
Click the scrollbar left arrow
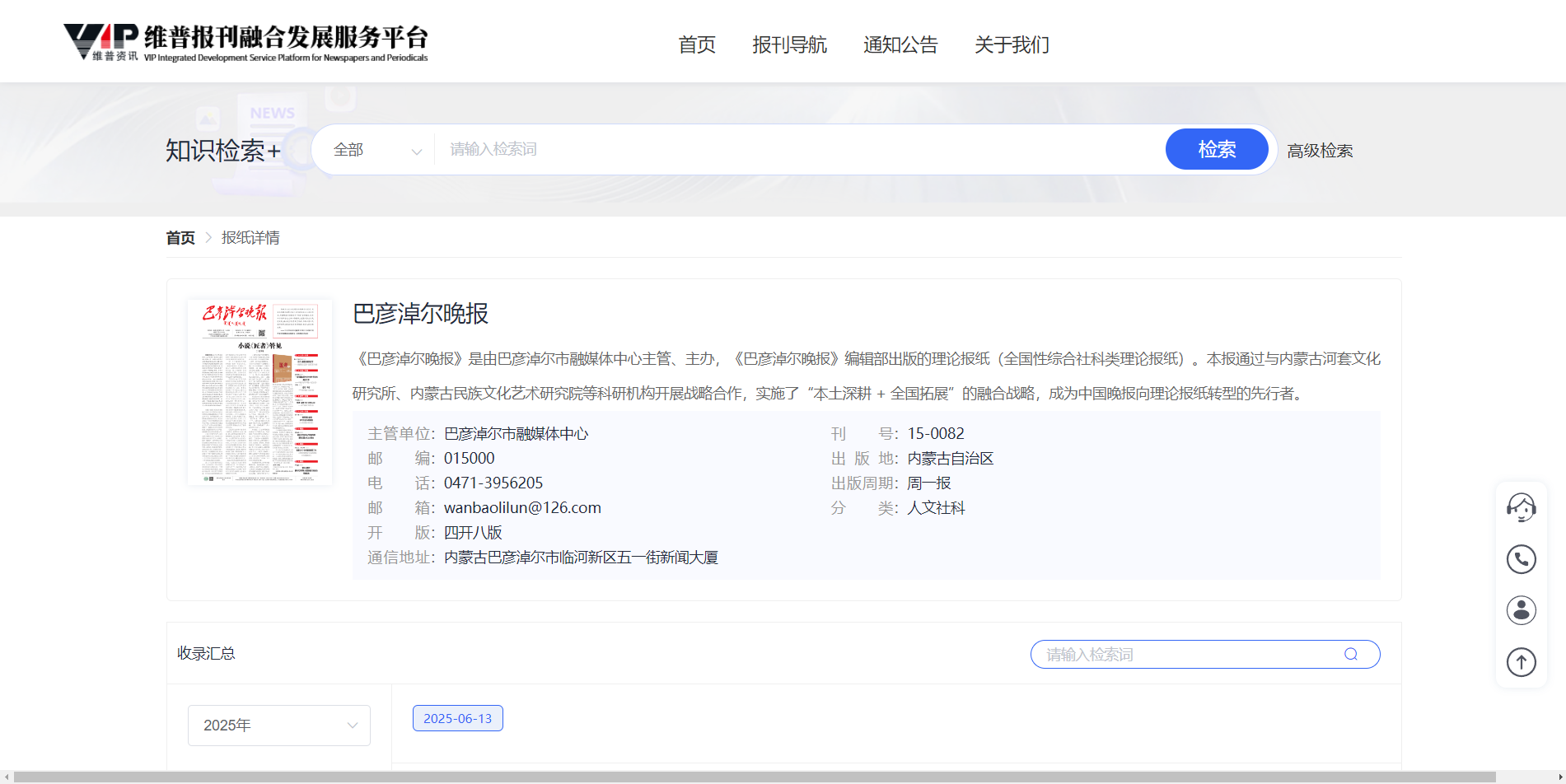click(x=7, y=777)
